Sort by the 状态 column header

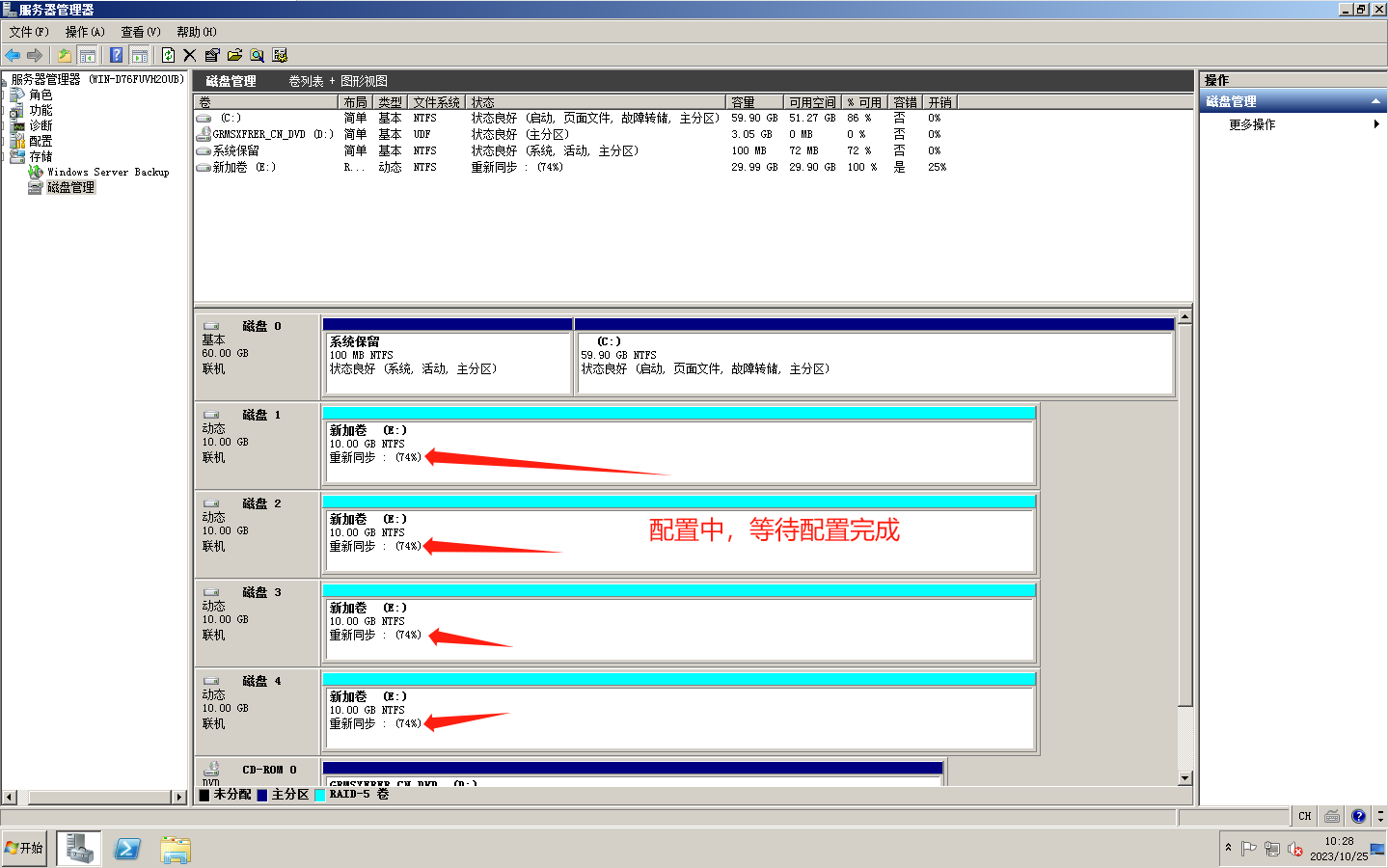[596, 102]
